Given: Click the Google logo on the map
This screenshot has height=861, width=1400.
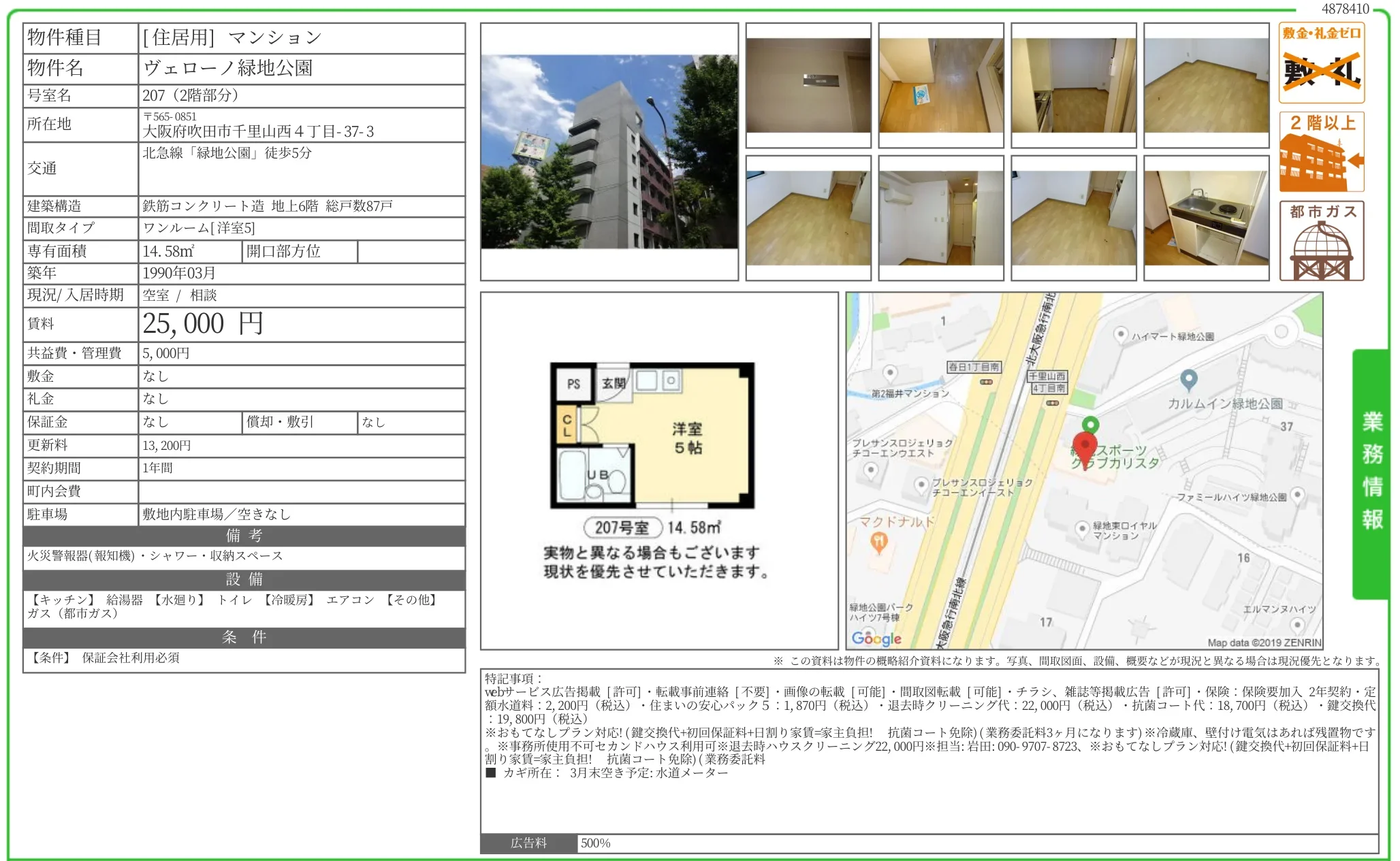Looking at the screenshot, I should click(x=876, y=638).
